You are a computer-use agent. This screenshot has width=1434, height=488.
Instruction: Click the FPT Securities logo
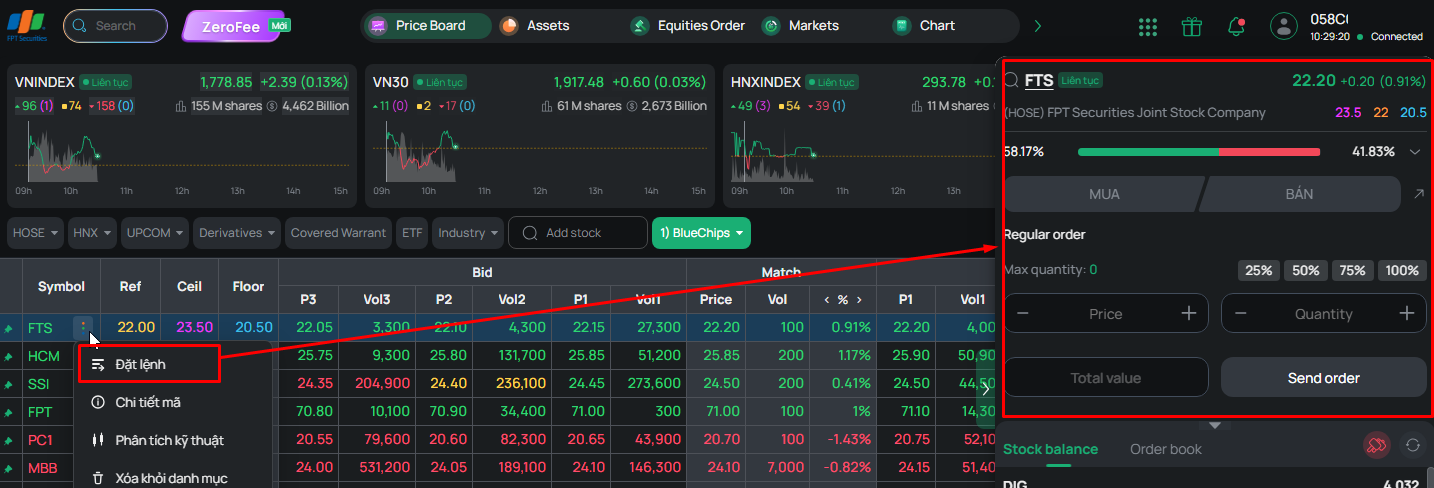[x=27, y=25]
